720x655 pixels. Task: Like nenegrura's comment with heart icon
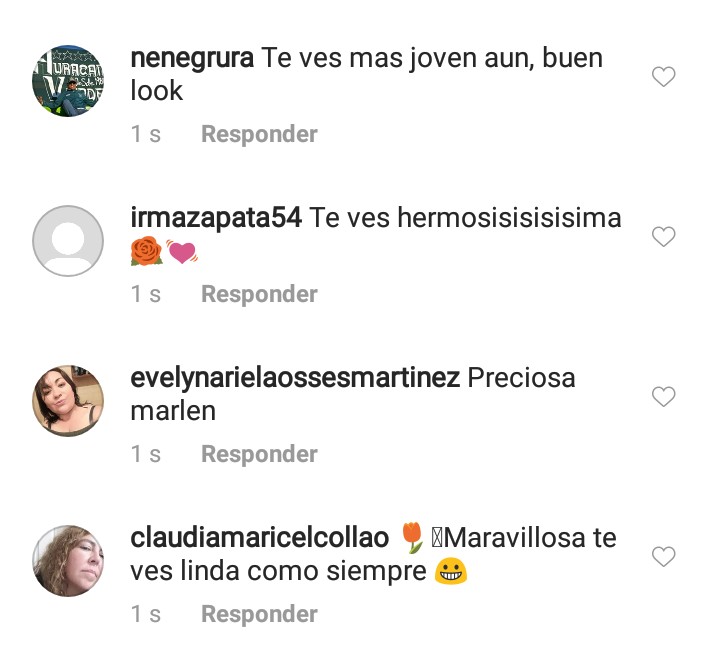[664, 76]
